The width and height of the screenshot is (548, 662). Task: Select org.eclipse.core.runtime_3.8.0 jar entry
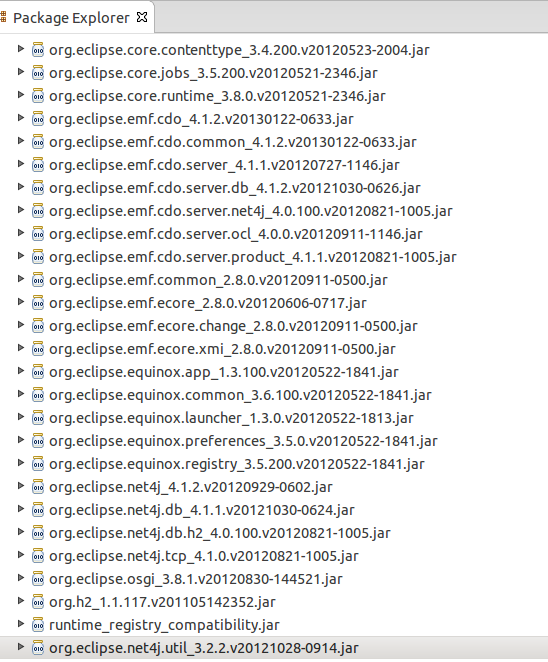tap(217, 96)
